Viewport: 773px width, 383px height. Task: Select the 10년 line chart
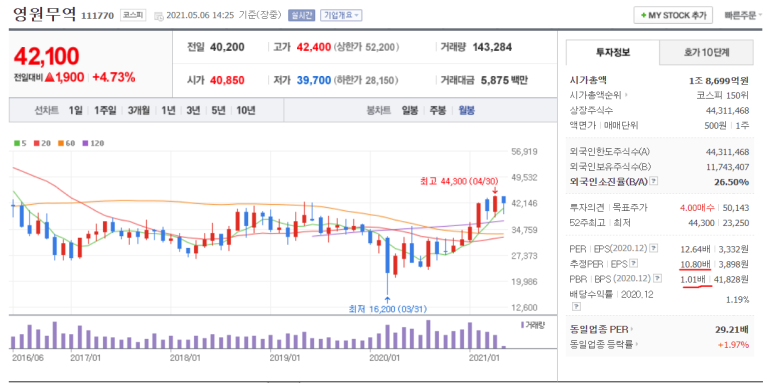pyautogui.click(x=246, y=110)
